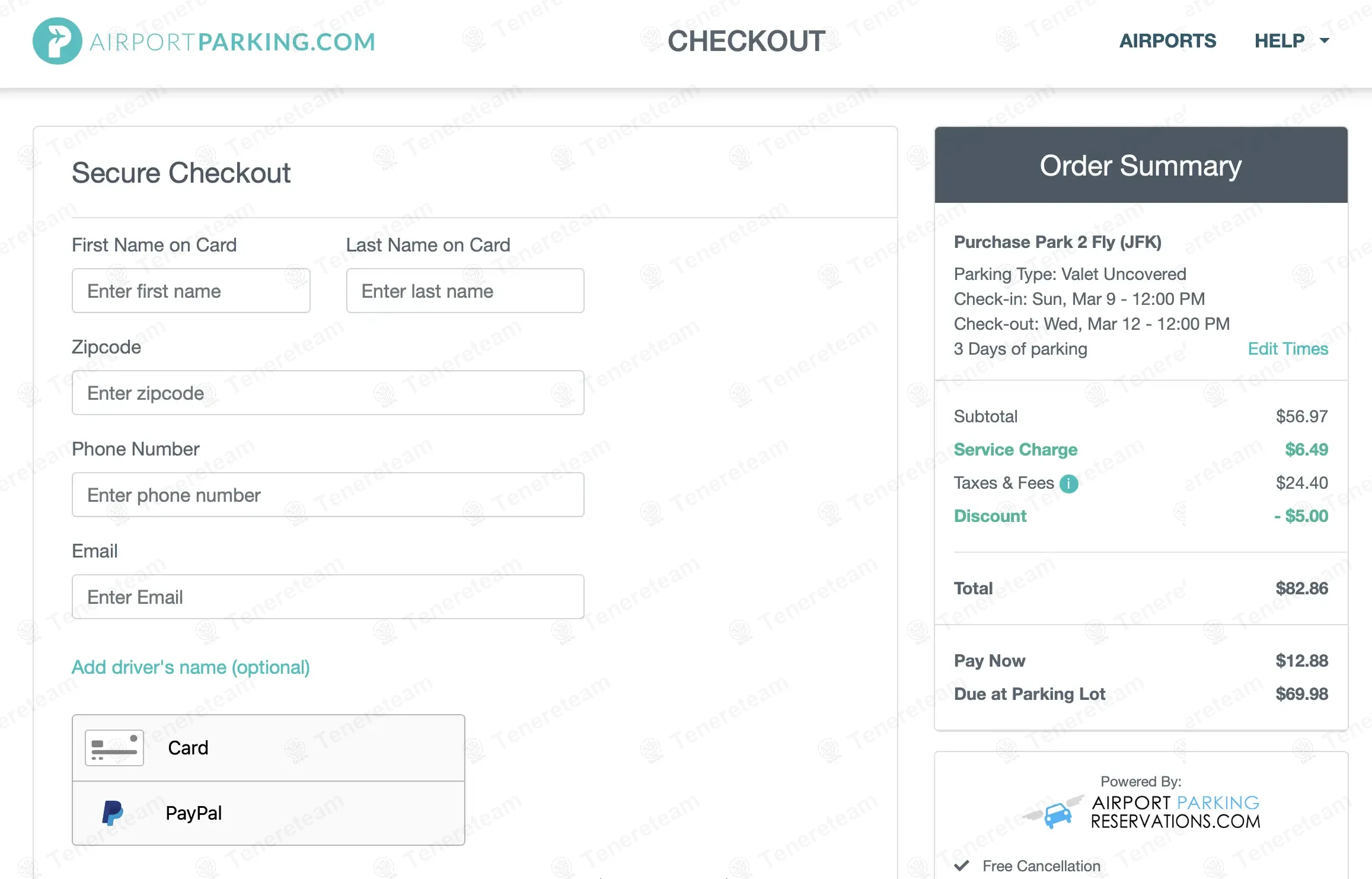Click into the Zipcode input
Image resolution: width=1372 pixels, height=879 pixels.
(327, 393)
